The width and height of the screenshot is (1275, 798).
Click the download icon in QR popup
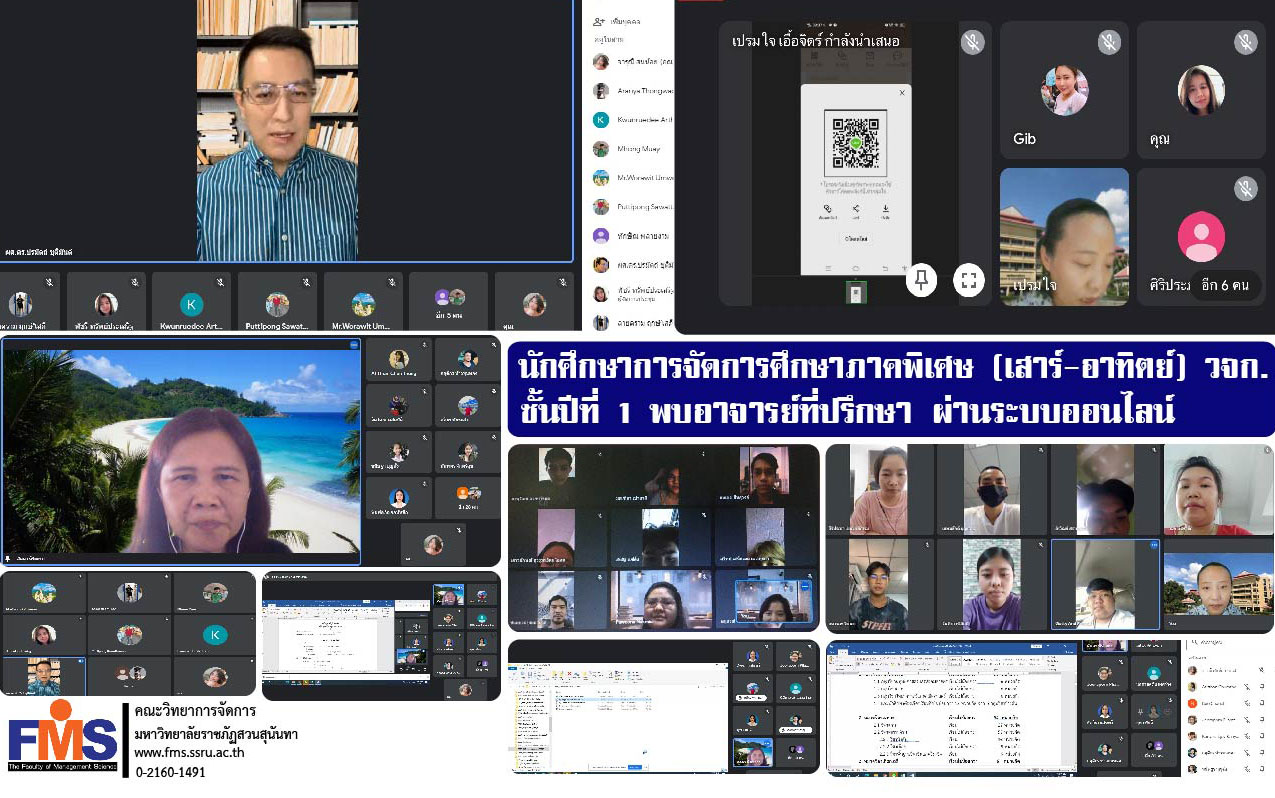[x=885, y=210]
